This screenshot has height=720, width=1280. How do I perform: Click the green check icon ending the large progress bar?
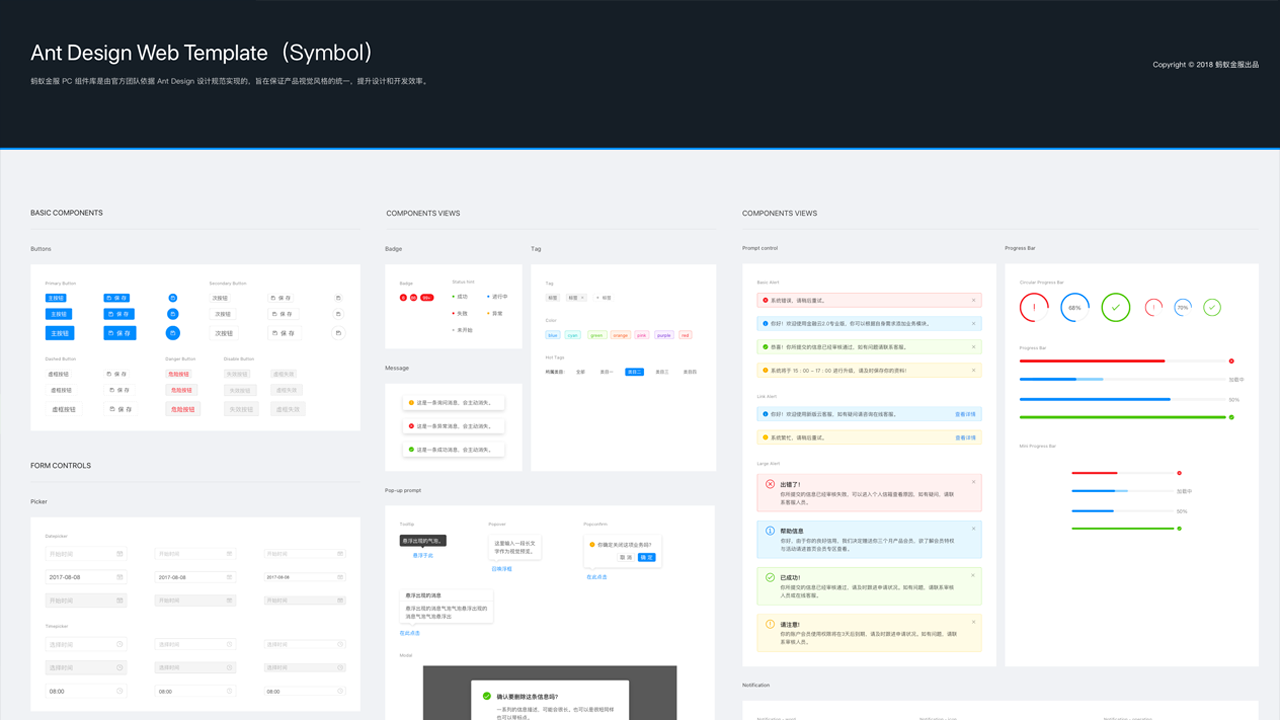1231,417
